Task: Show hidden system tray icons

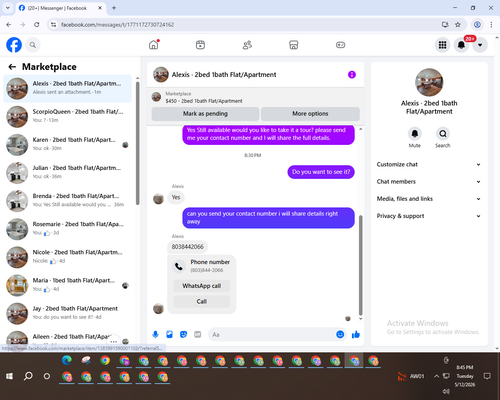Action: pyautogui.click(x=436, y=376)
